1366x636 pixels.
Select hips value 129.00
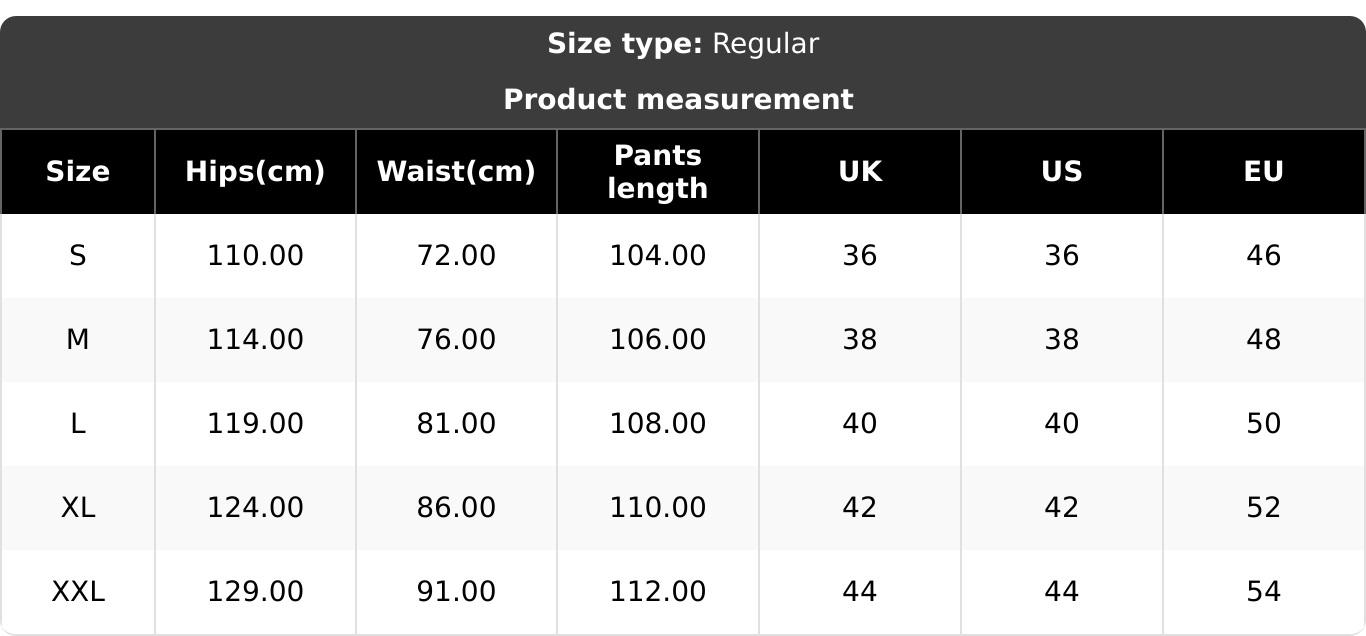coord(255,592)
